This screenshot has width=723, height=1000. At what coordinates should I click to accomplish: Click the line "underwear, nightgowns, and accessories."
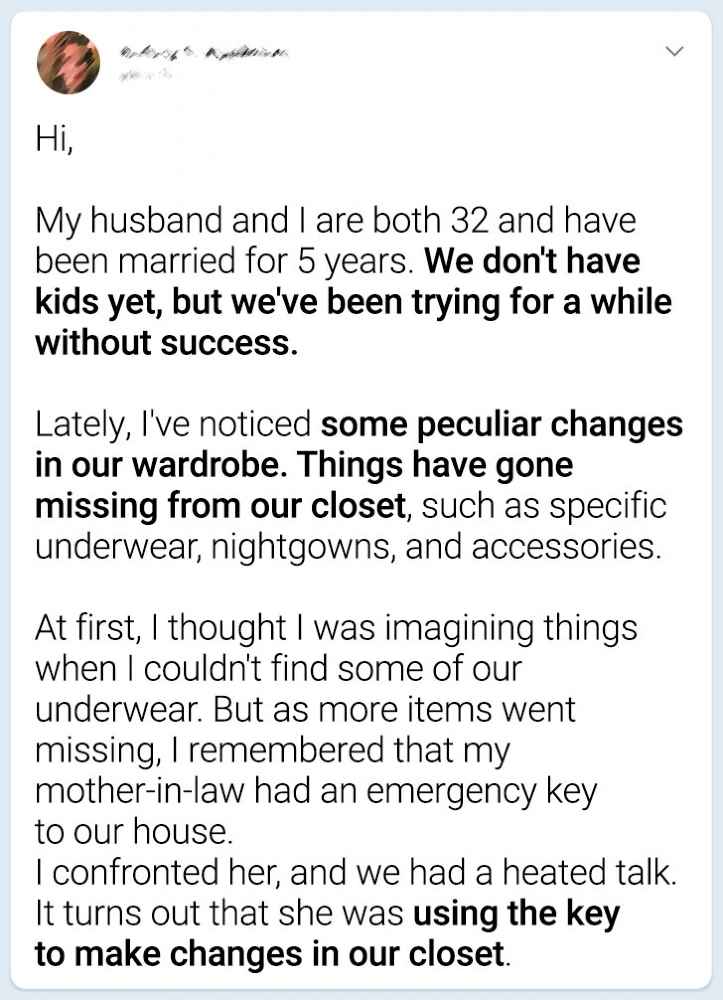[x=349, y=548]
